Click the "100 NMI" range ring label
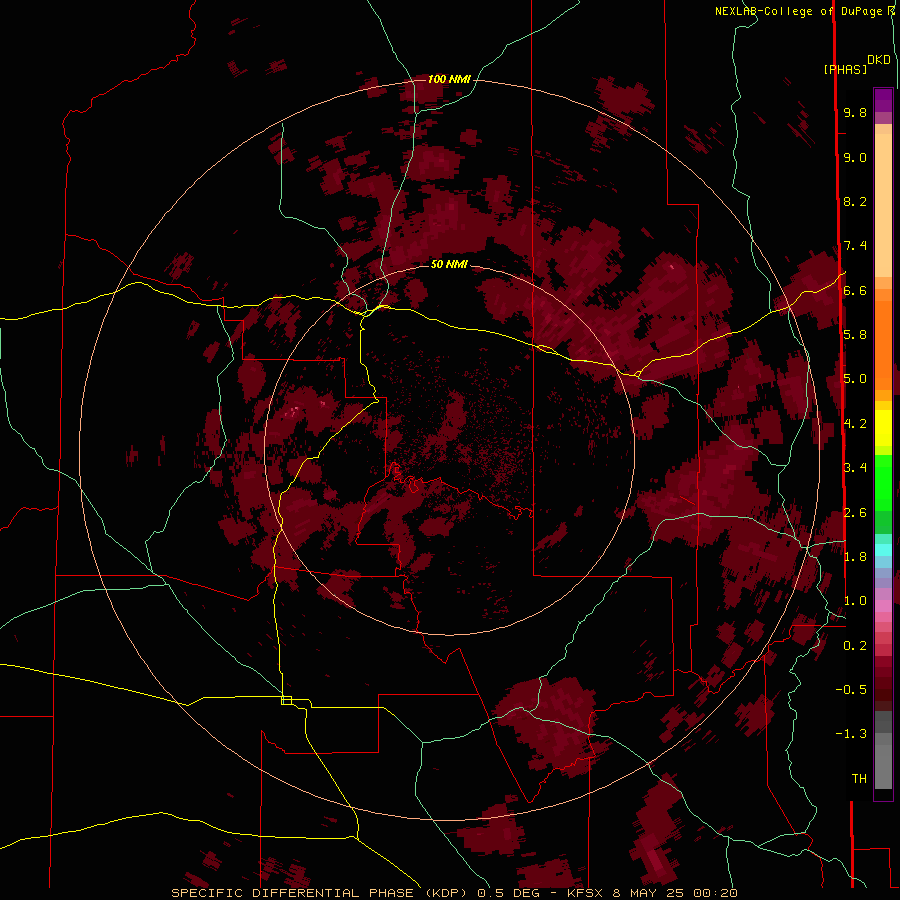Screen dimensions: 900x900 (449, 79)
